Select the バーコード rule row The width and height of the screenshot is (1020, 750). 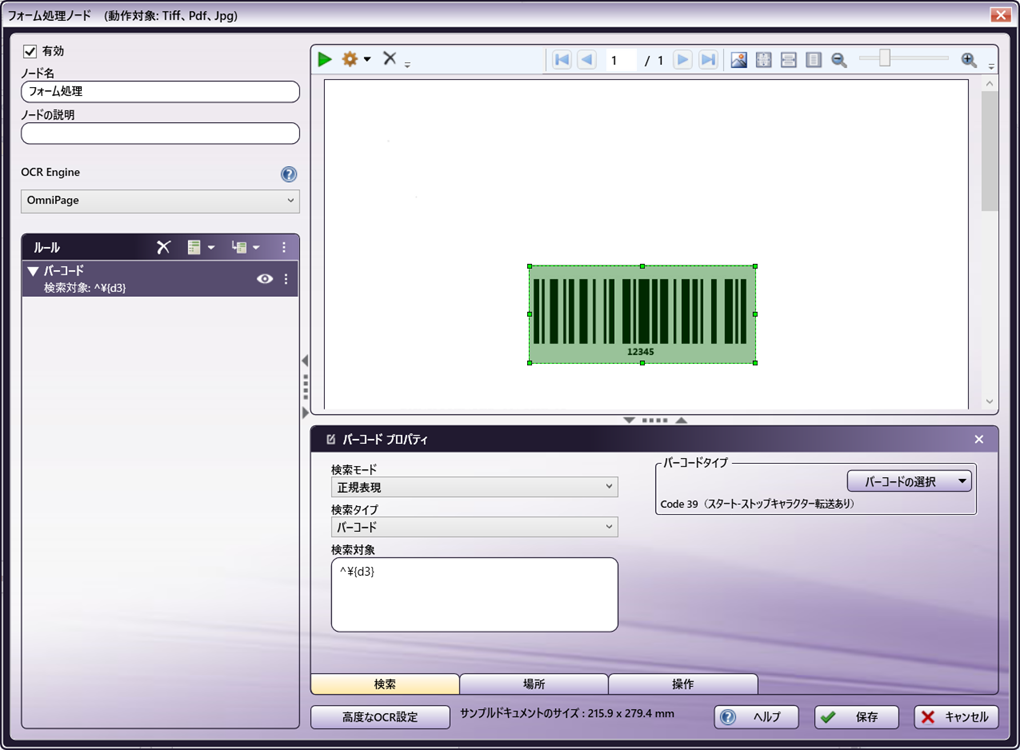[160, 279]
